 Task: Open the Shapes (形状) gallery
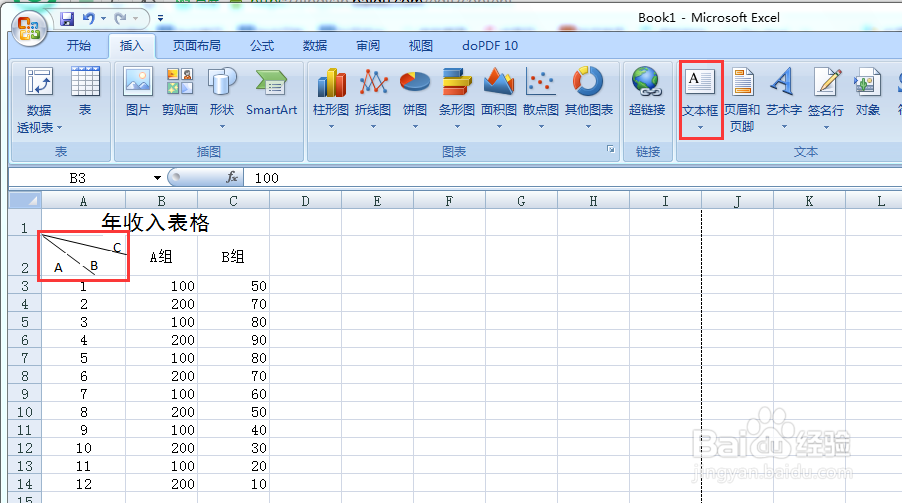click(222, 98)
